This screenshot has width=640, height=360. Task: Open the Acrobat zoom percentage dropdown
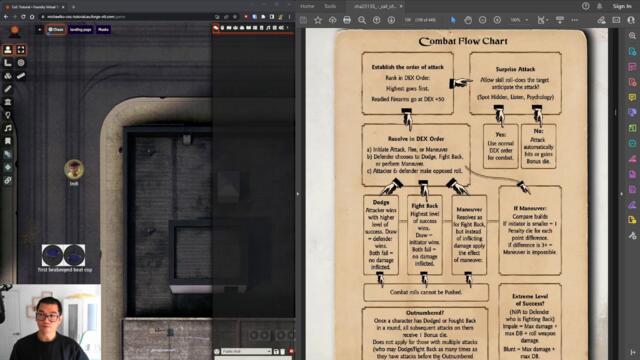(x=518, y=20)
